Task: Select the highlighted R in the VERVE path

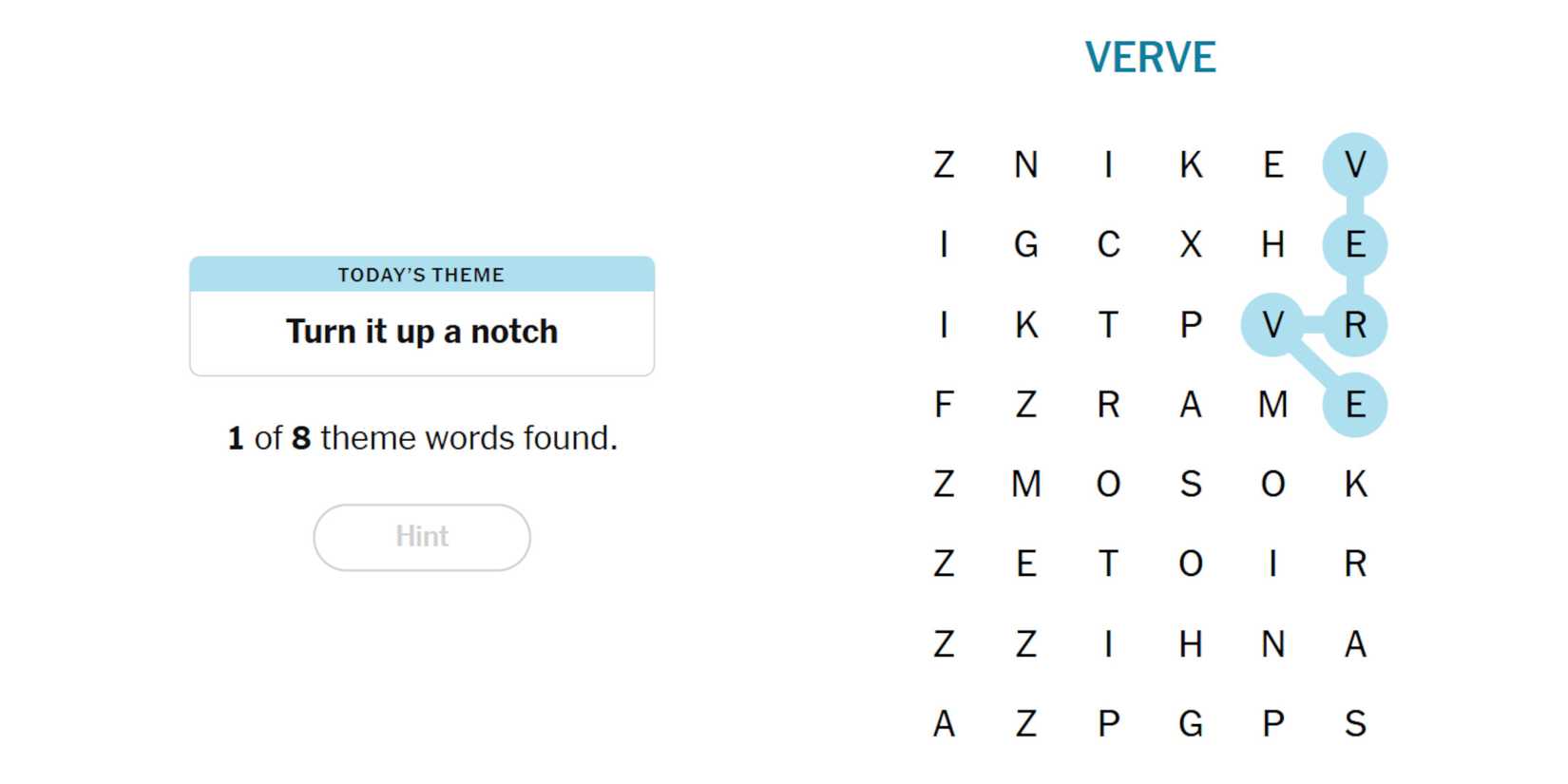Action: coord(1355,325)
